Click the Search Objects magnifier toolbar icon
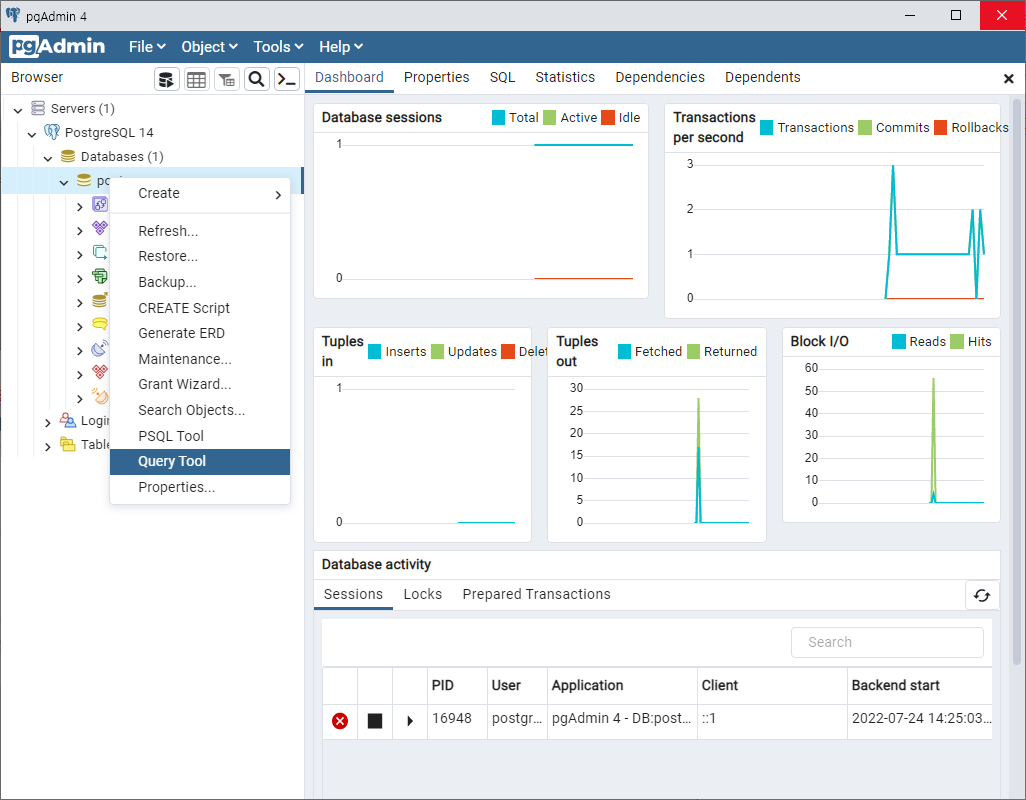 256,79
